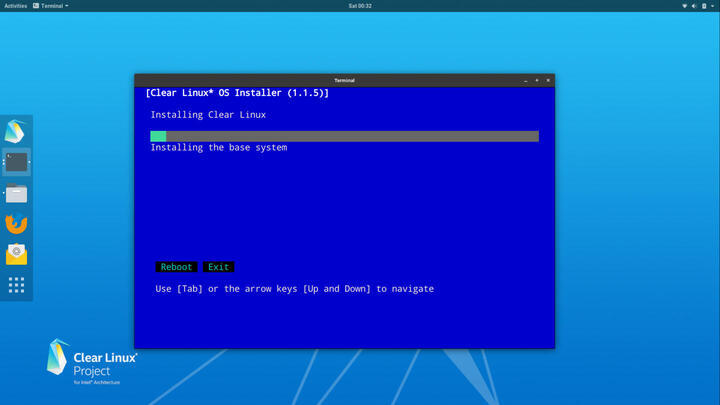The width and height of the screenshot is (720, 405).
Task: Launch the Files manager from dock
Action: [x=17, y=193]
